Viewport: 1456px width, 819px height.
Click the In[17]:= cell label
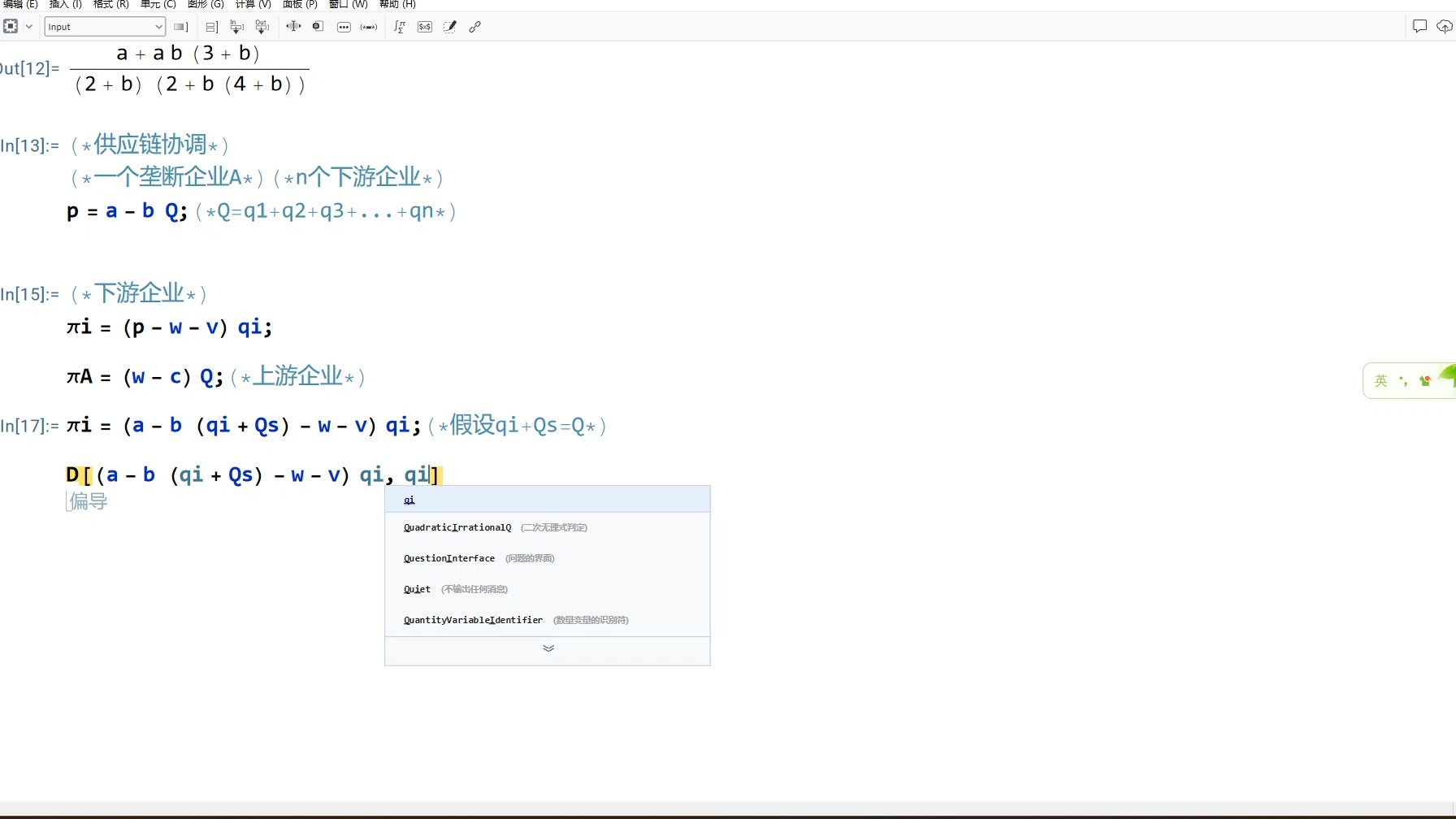pos(29,426)
